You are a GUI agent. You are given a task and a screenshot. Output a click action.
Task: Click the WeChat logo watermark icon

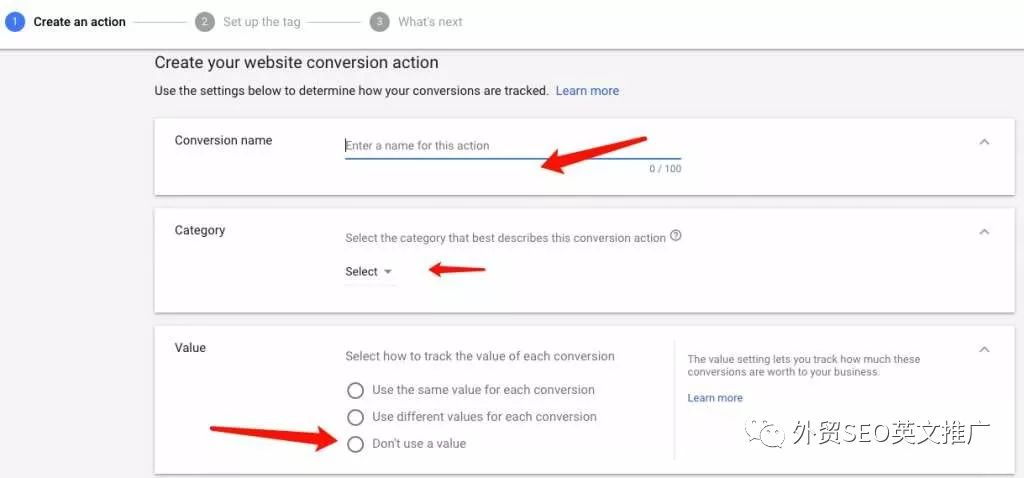[x=766, y=433]
